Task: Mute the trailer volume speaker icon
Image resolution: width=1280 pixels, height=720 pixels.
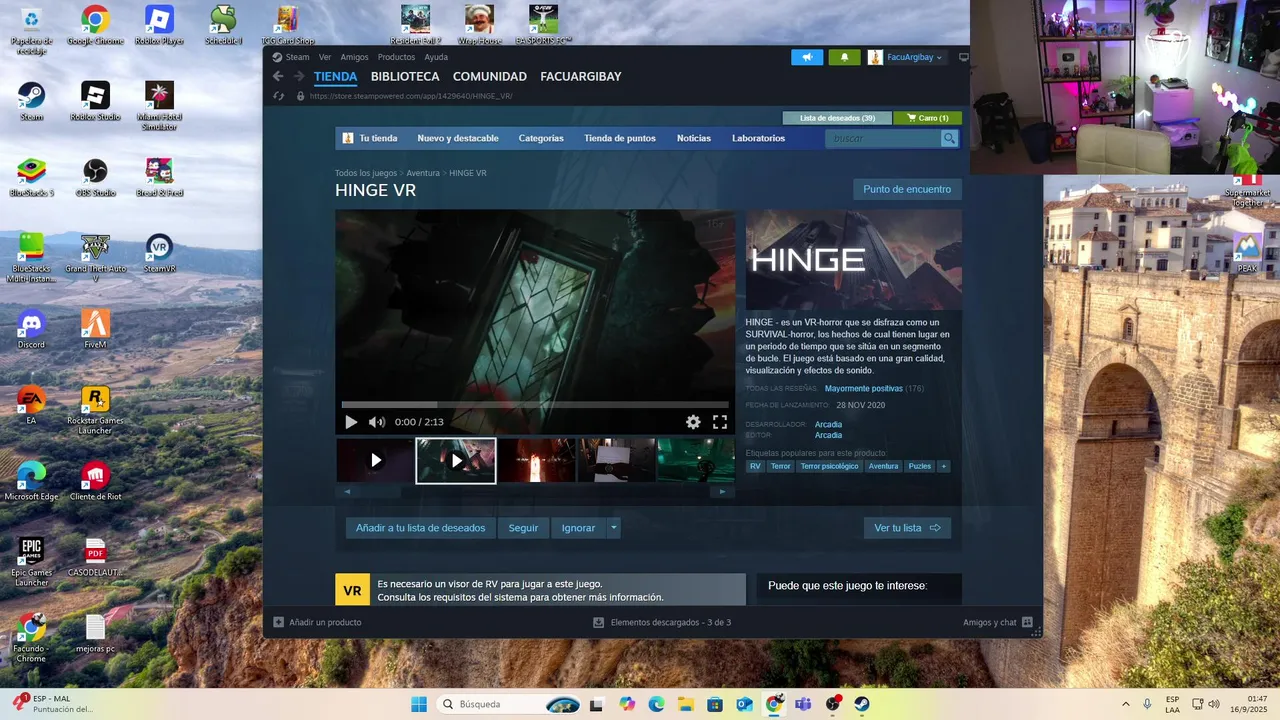Action: point(376,422)
